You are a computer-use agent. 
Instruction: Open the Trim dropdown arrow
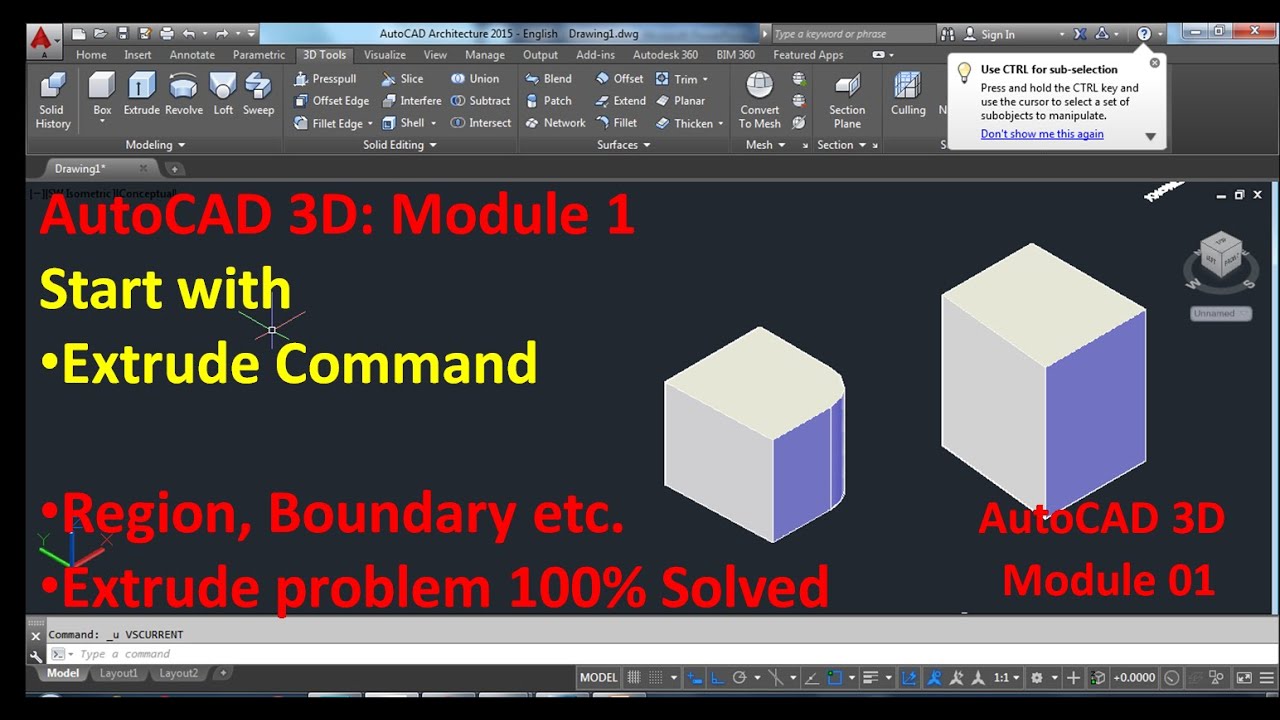coord(705,79)
